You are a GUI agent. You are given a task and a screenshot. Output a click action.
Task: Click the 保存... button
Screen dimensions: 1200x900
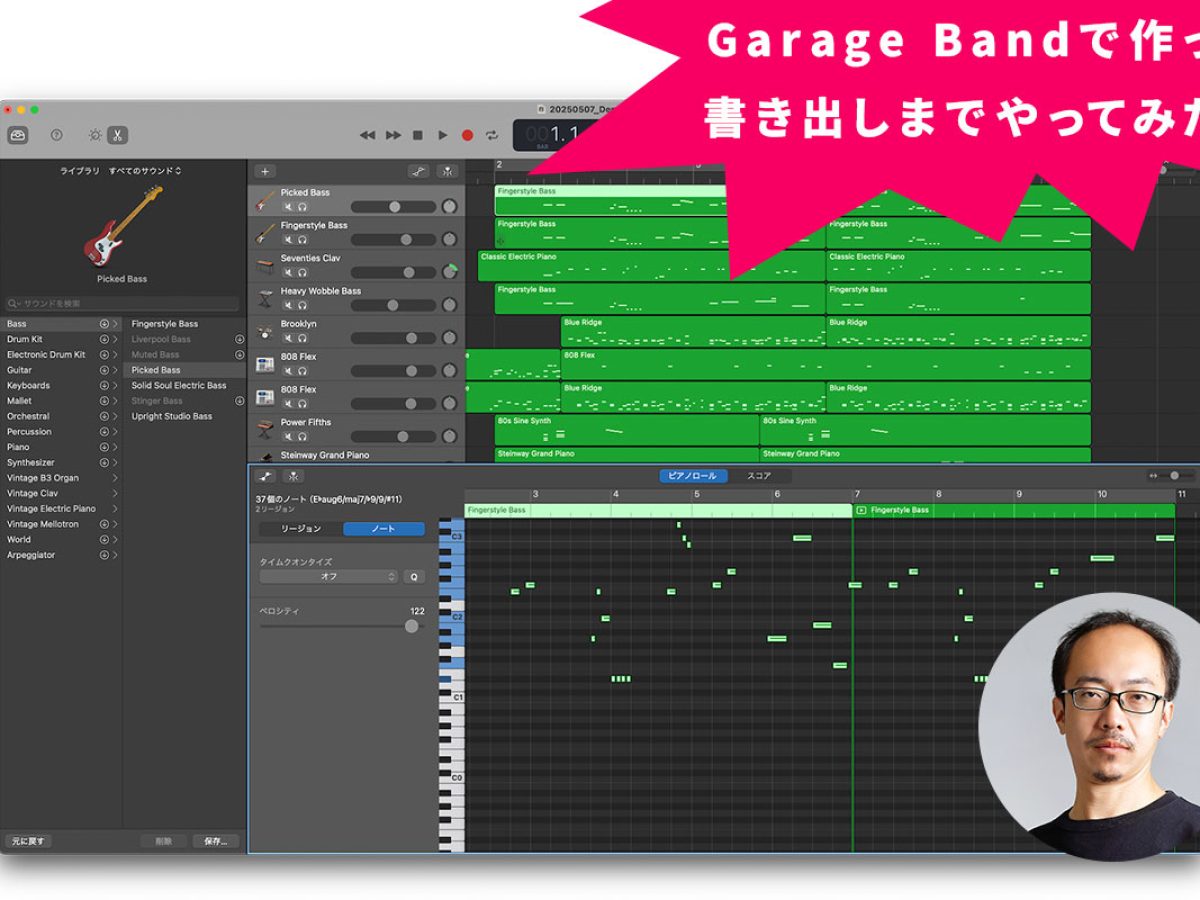pos(216,841)
